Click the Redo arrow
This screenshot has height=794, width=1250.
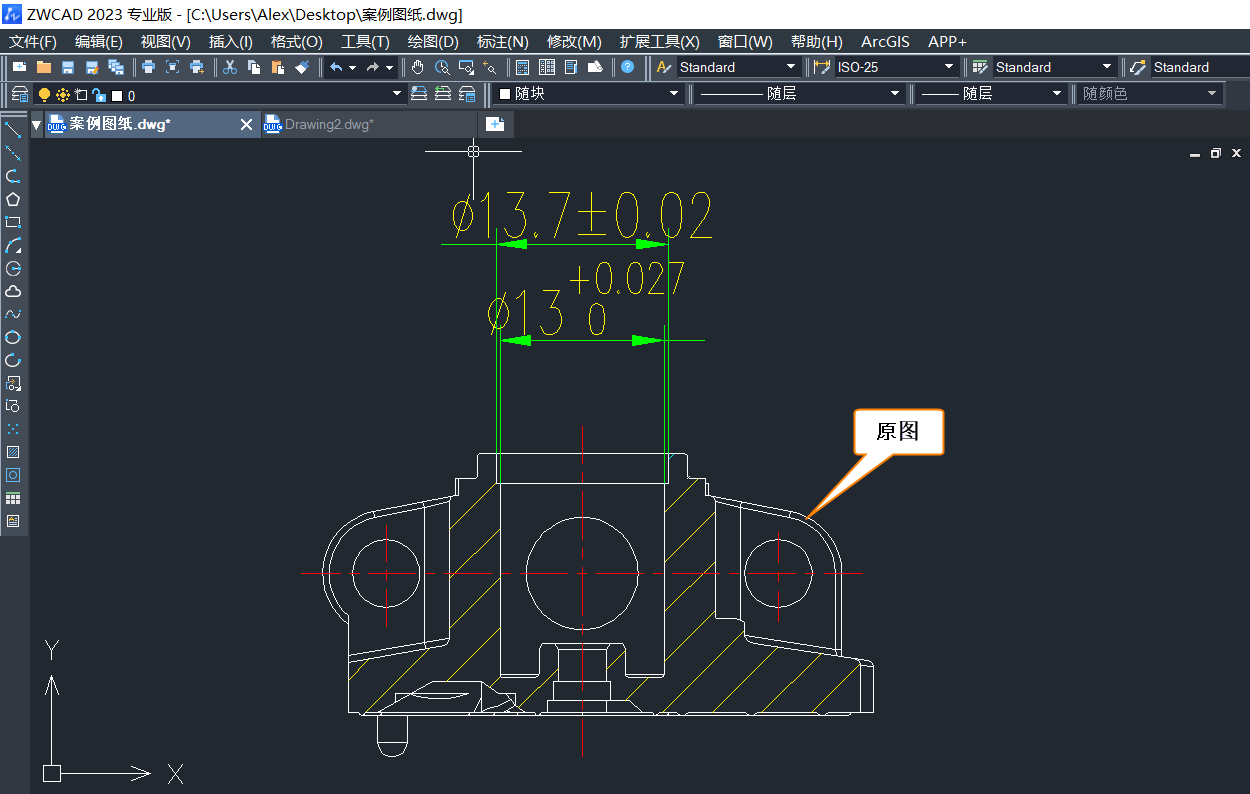tap(372, 67)
